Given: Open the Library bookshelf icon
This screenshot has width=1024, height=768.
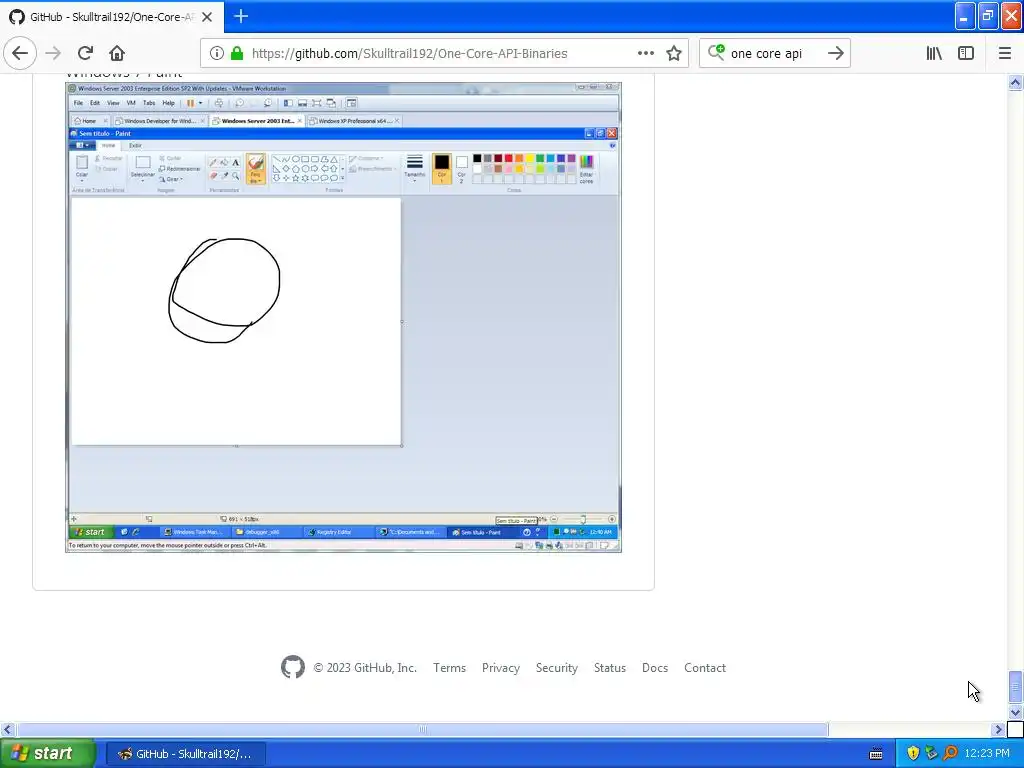Looking at the screenshot, I should click(934, 54).
